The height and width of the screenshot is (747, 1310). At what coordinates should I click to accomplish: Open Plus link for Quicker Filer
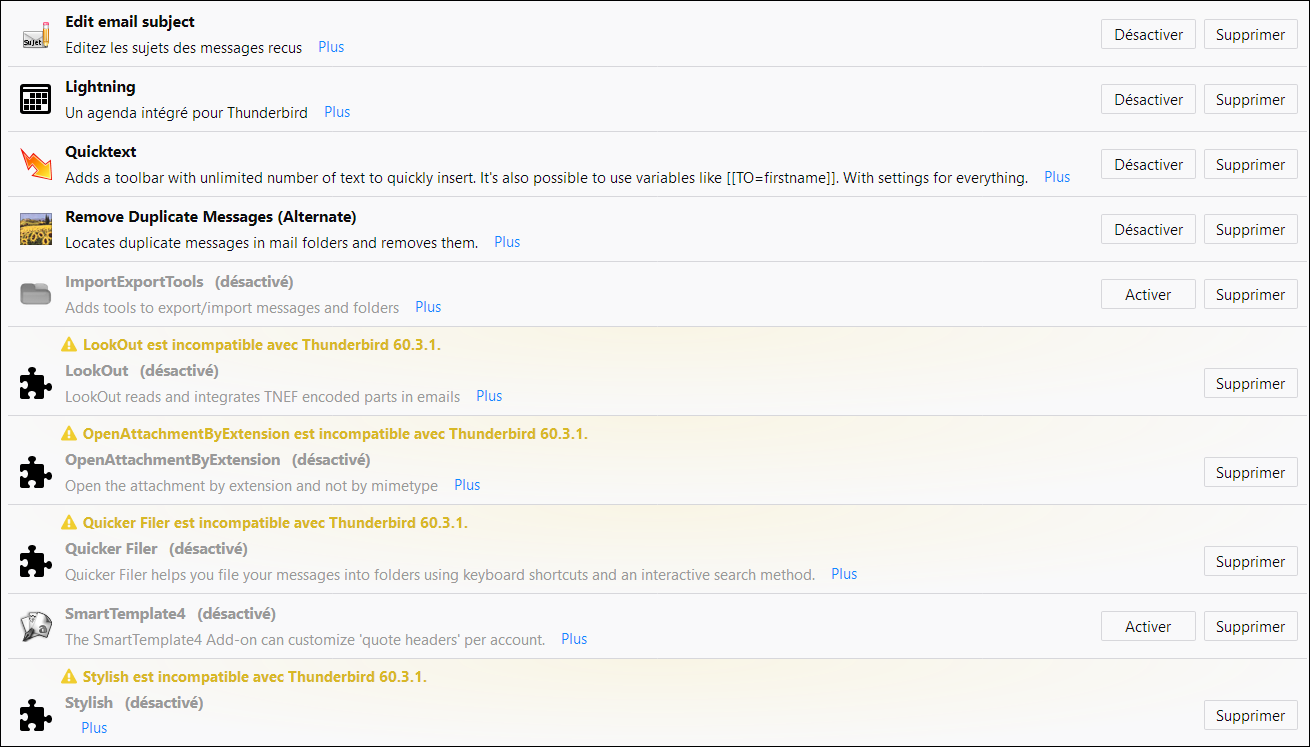click(844, 574)
